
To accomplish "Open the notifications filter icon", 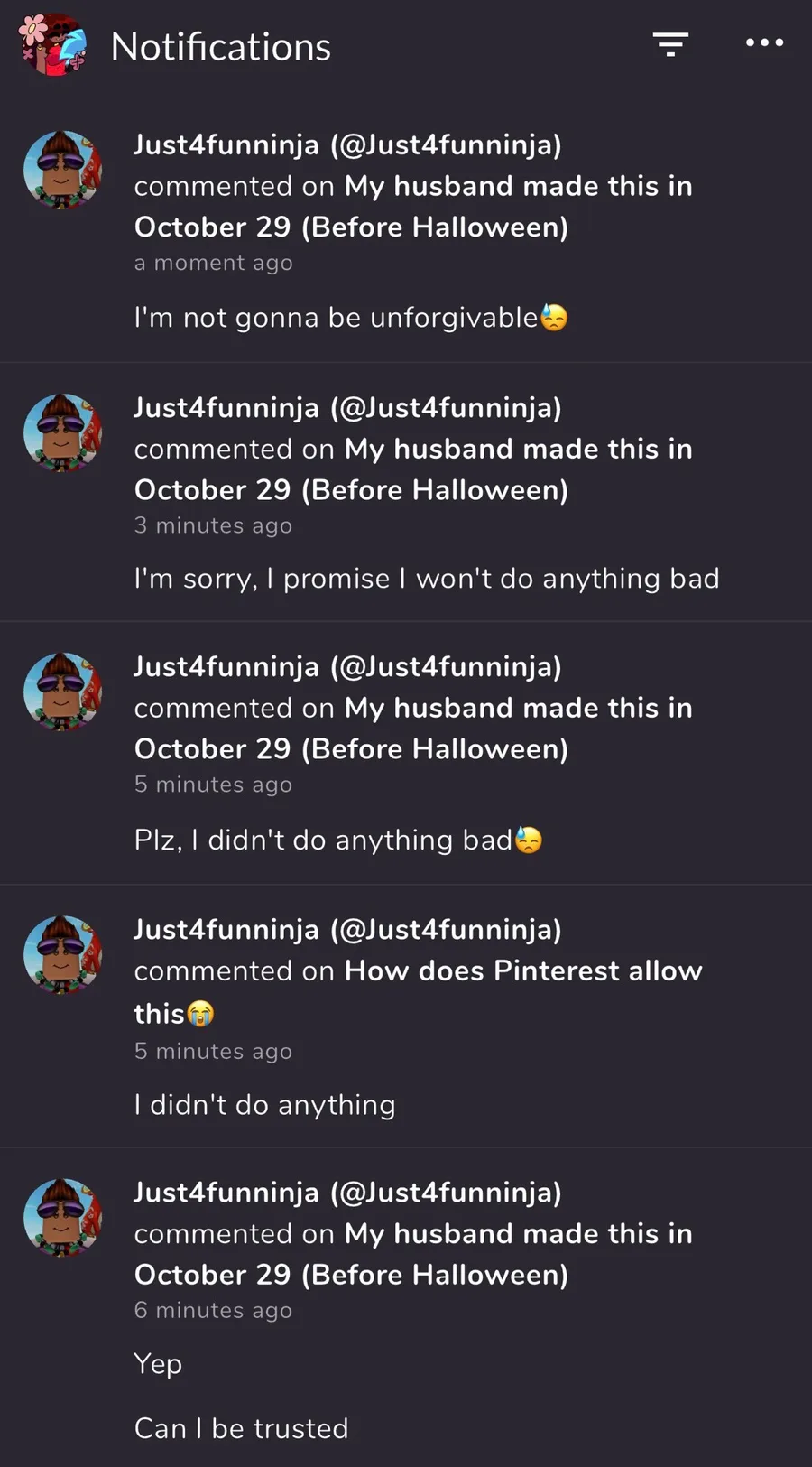I will point(670,44).
